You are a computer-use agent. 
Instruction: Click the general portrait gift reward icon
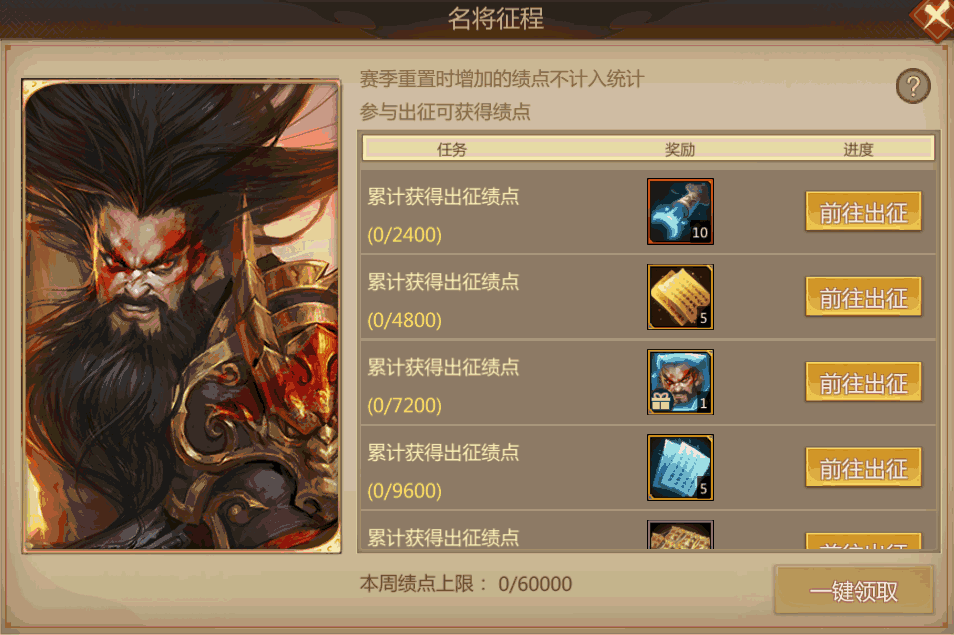point(680,382)
